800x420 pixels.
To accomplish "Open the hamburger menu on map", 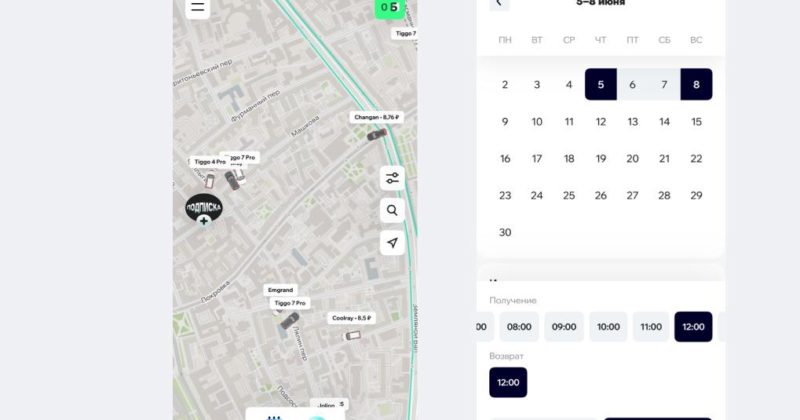I will point(197,7).
